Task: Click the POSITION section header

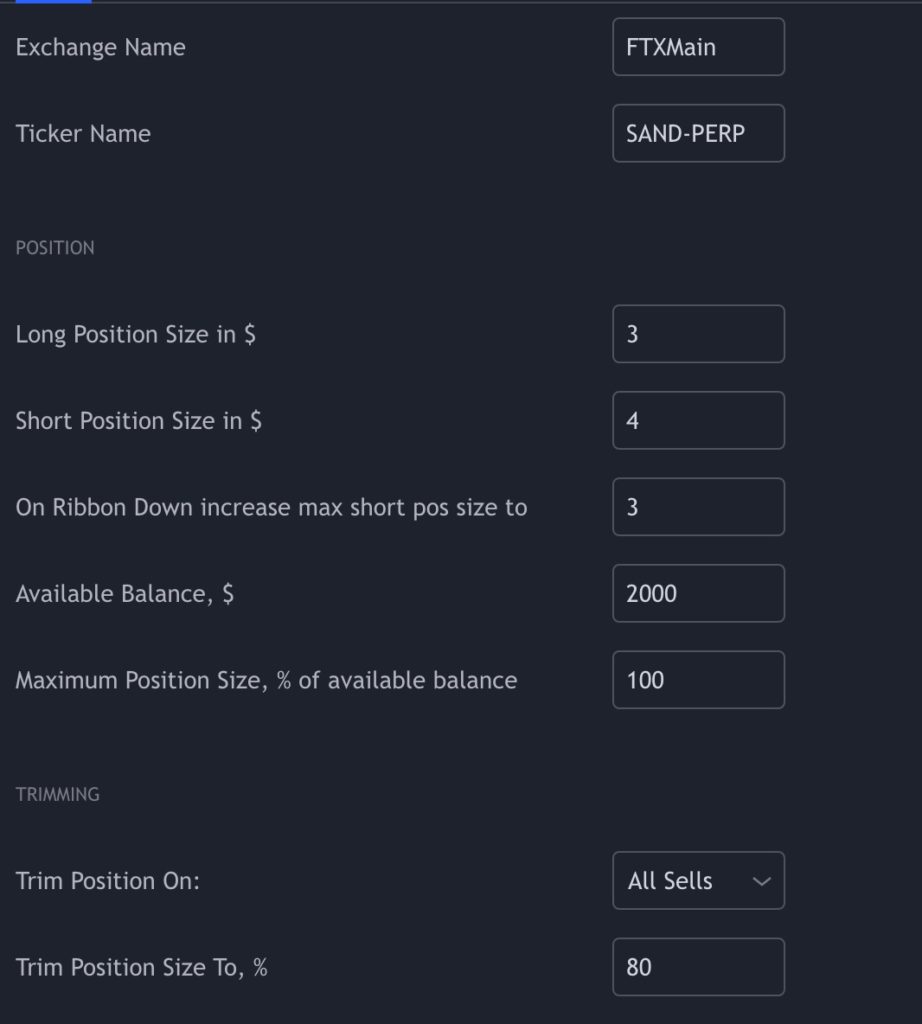Action: point(55,248)
